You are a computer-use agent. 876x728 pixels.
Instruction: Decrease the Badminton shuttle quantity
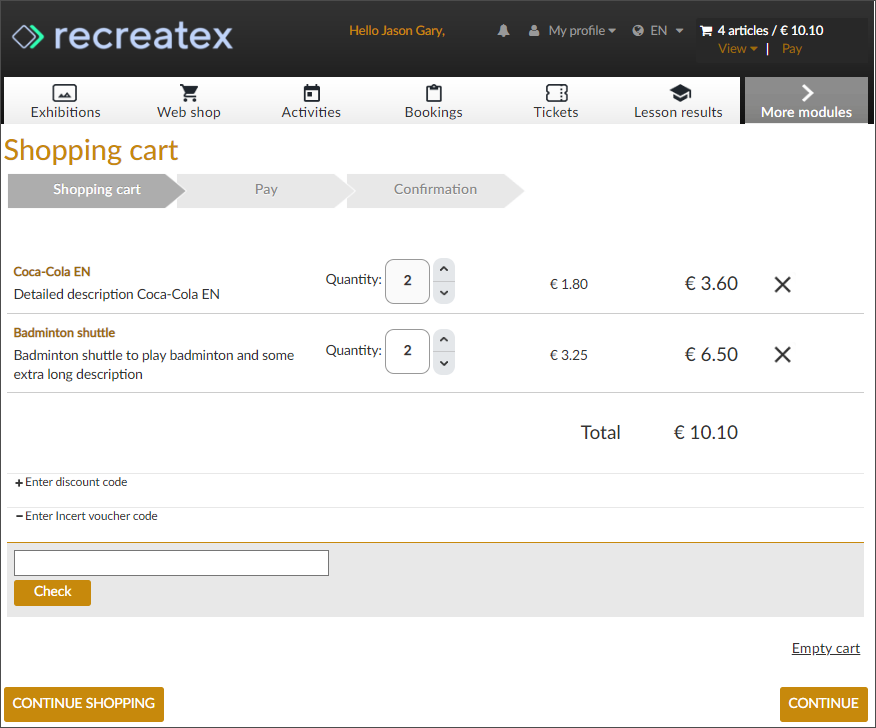(443, 363)
